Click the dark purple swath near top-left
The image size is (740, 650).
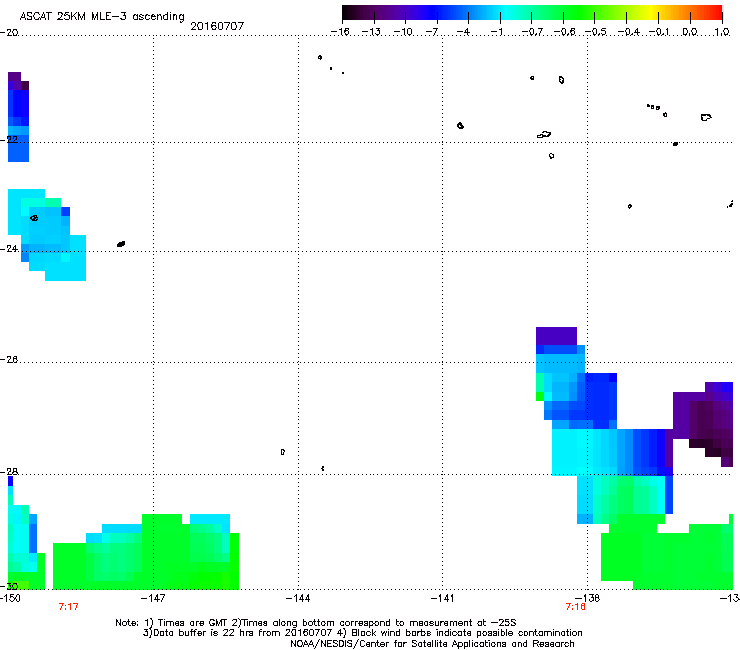pos(17,81)
